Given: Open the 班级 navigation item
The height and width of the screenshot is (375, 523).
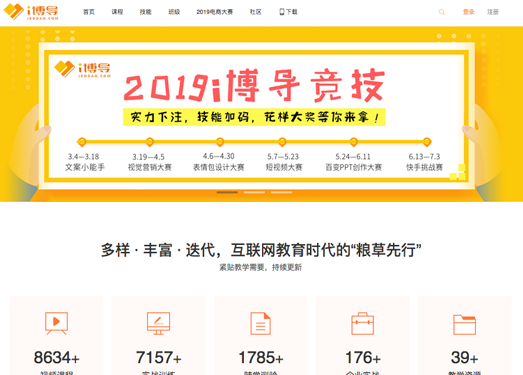Looking at the screenshot, I should [174, 12].
